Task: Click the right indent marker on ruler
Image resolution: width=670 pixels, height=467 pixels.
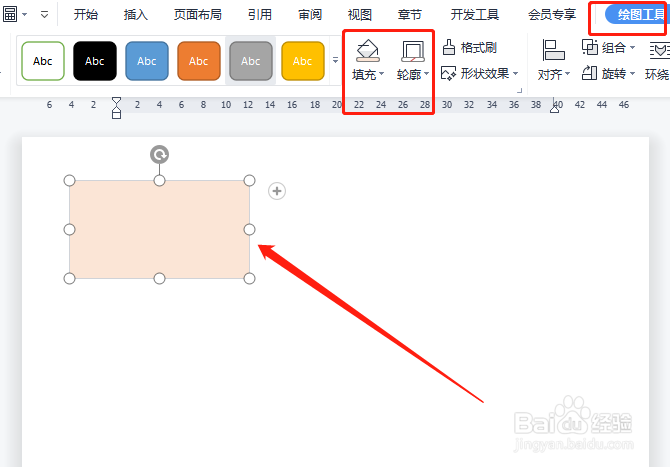Action: coord(555,108)
